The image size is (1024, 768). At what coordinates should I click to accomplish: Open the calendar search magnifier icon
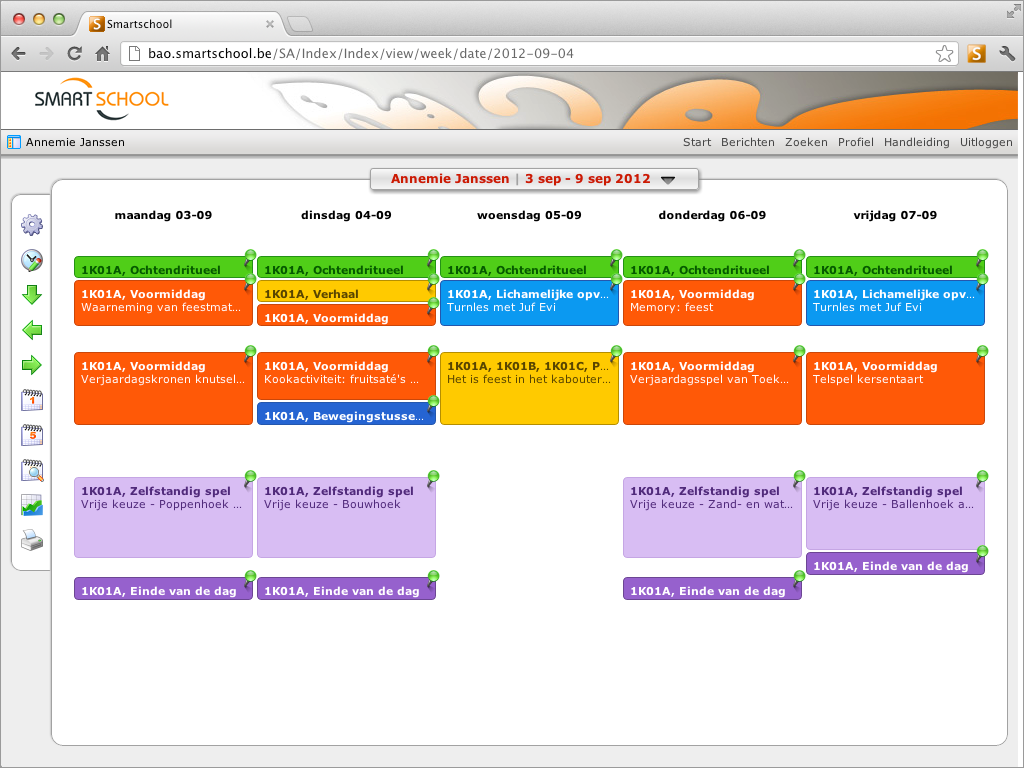pyautogui.click(x=32, y=470)
